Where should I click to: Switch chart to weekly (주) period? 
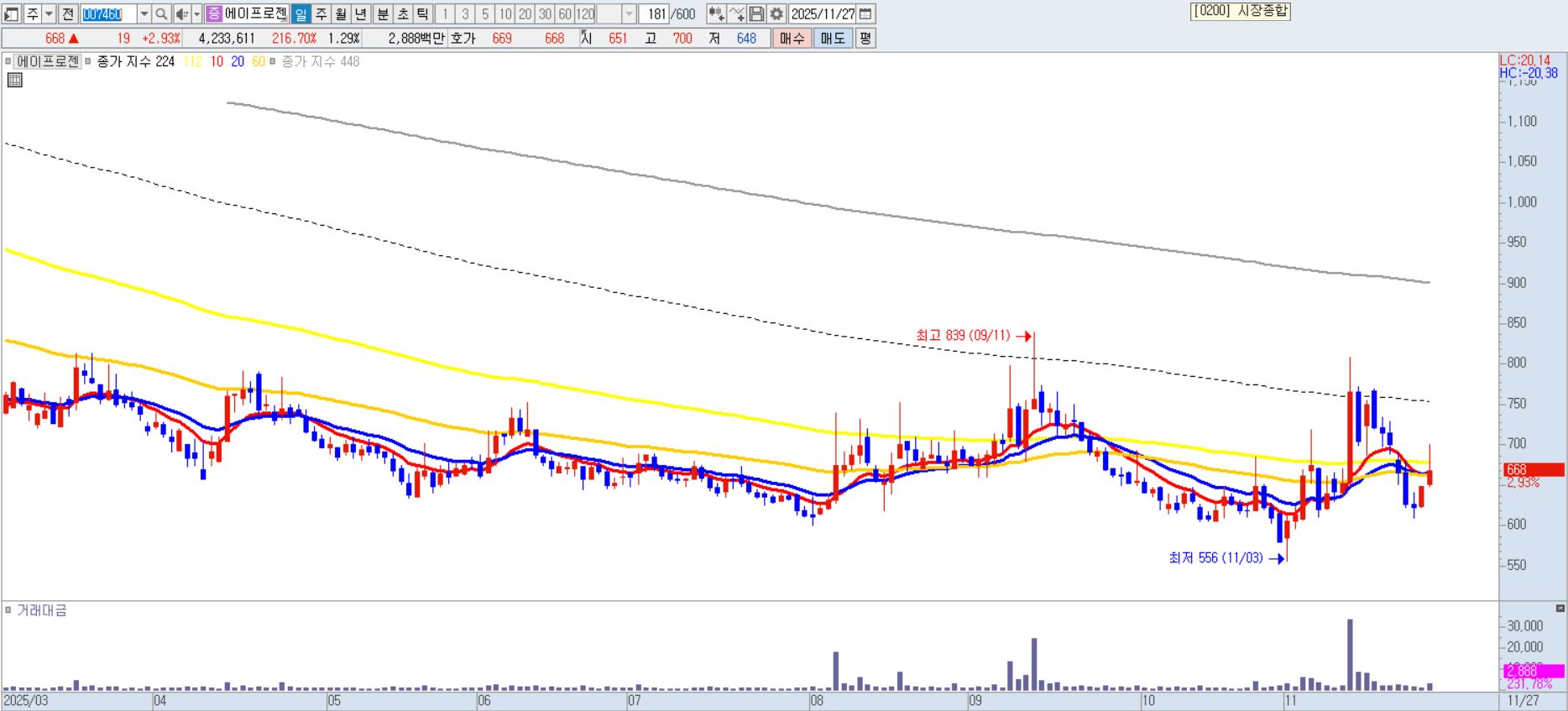pos(321,14)
